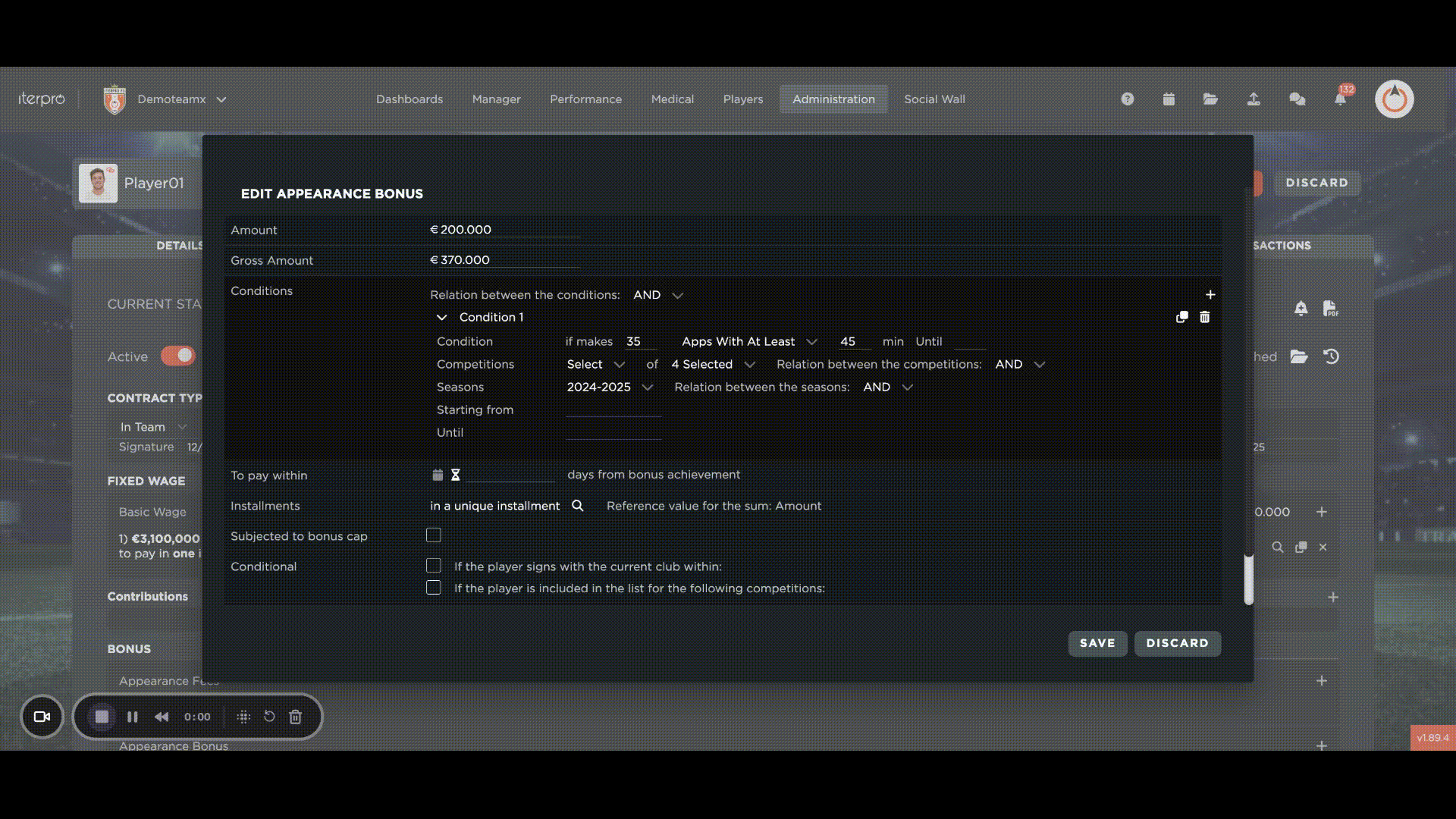The image size is (1456, 819).
Task: Collapse the Condition 1 section
Action: click(x=442, y=317)
